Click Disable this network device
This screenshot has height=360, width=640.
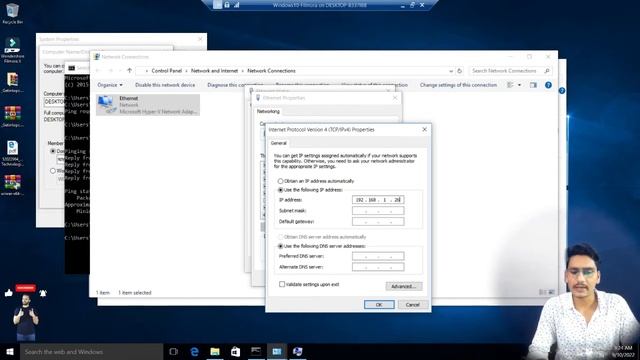tap(165, 85)
